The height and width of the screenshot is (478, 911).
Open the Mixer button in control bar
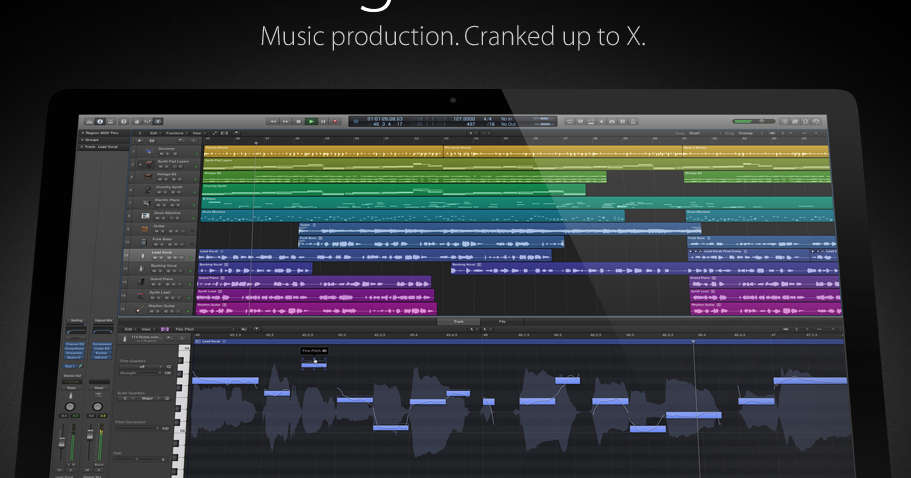(148, 121)
